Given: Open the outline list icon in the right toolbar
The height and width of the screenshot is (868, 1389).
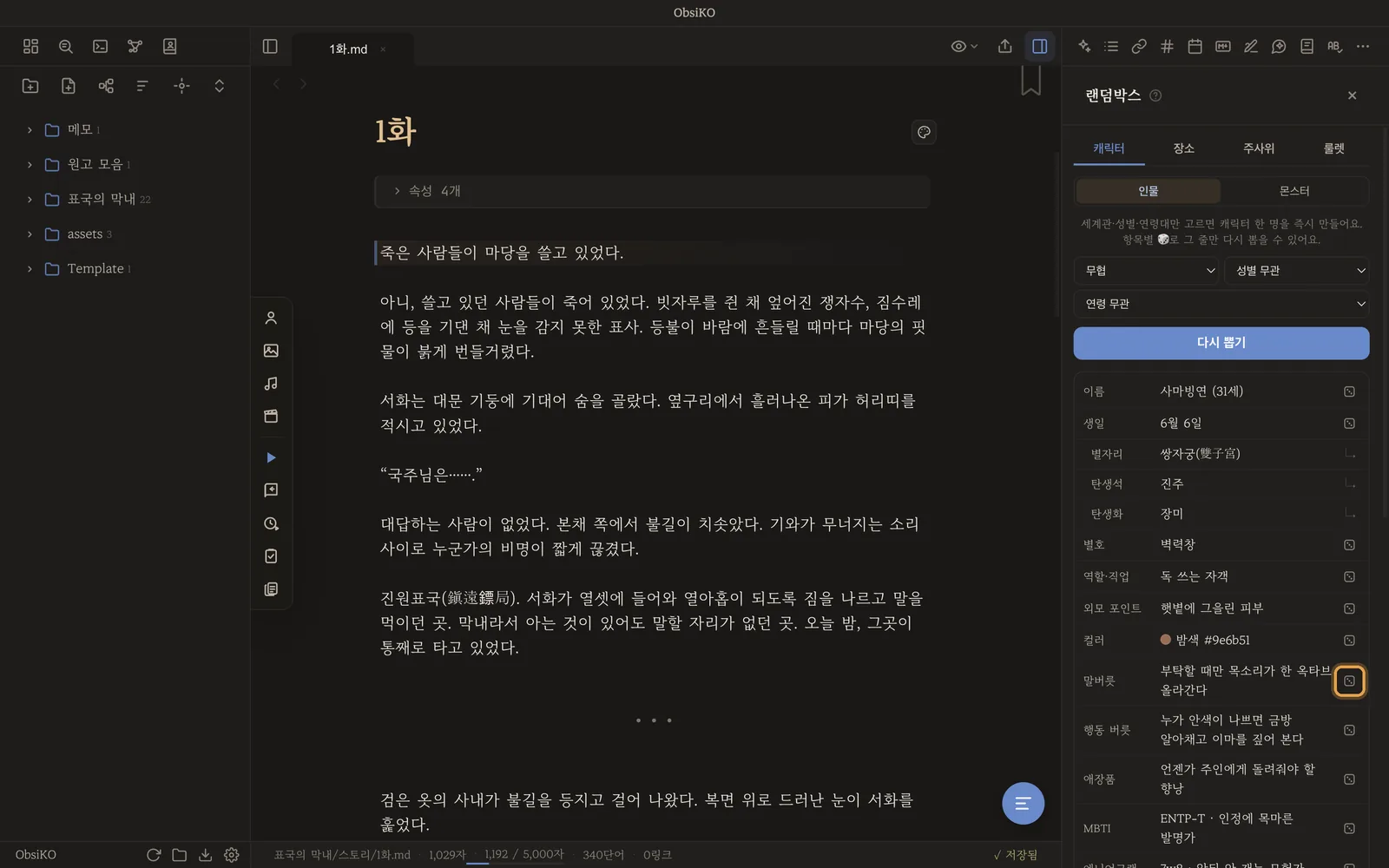Looking at the screenshot, I should pos(1111,47).
